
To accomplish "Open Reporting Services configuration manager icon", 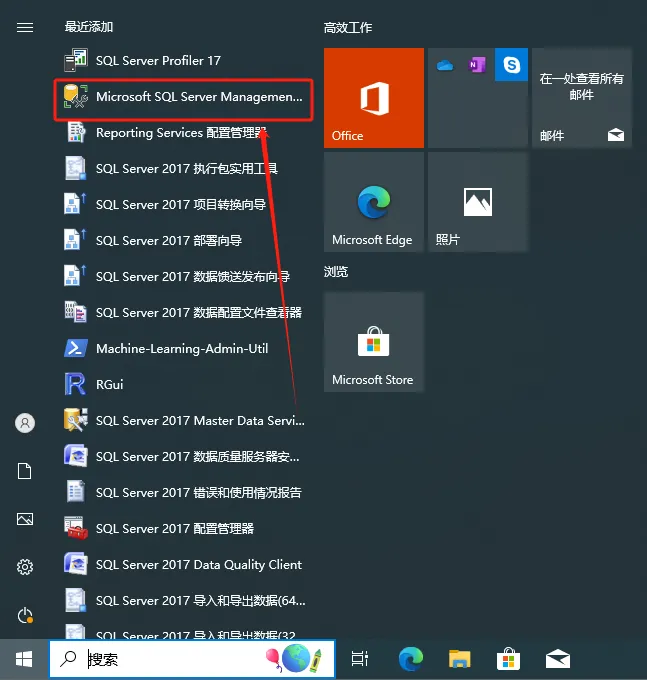I will 76,132.
